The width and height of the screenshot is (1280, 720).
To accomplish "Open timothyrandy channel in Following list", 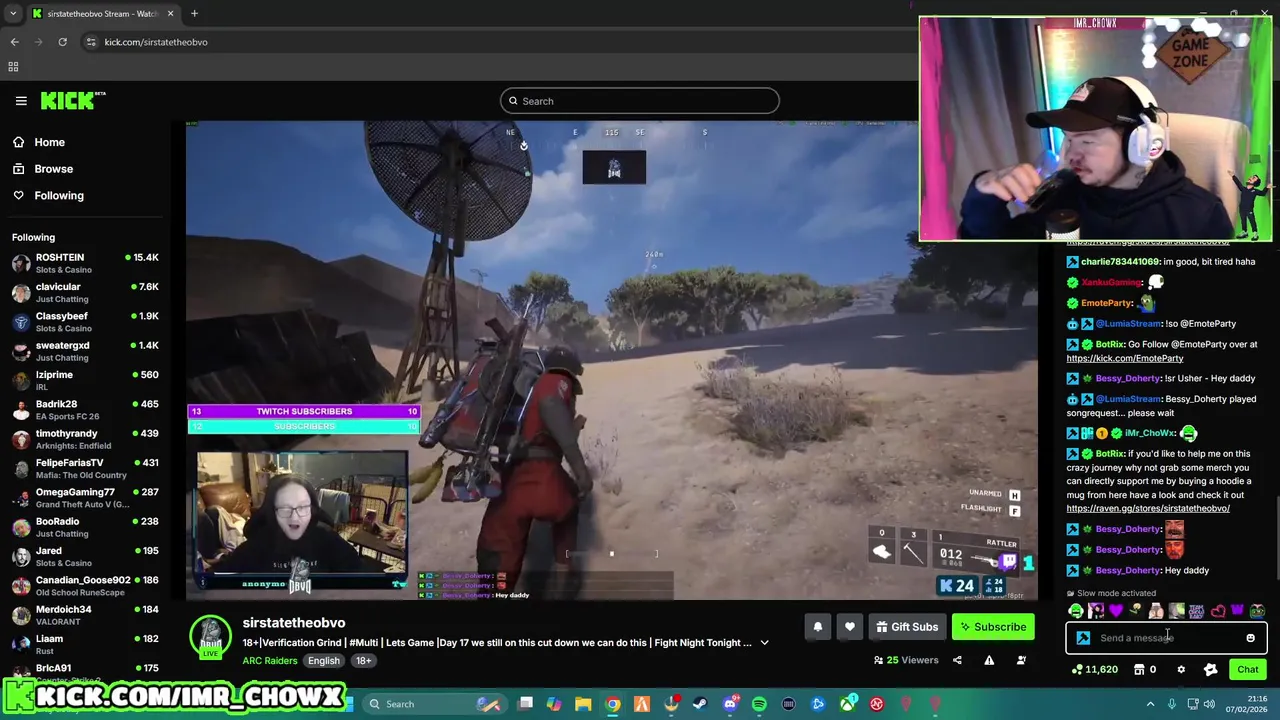I will click(x=86, y=439).
